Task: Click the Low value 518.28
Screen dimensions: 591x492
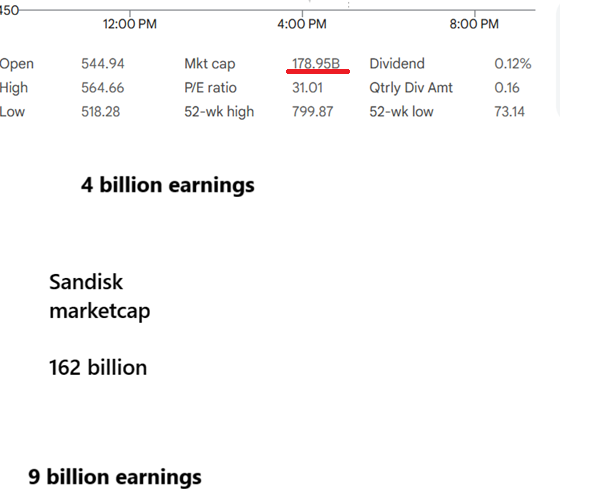Action: click(101, 112)
